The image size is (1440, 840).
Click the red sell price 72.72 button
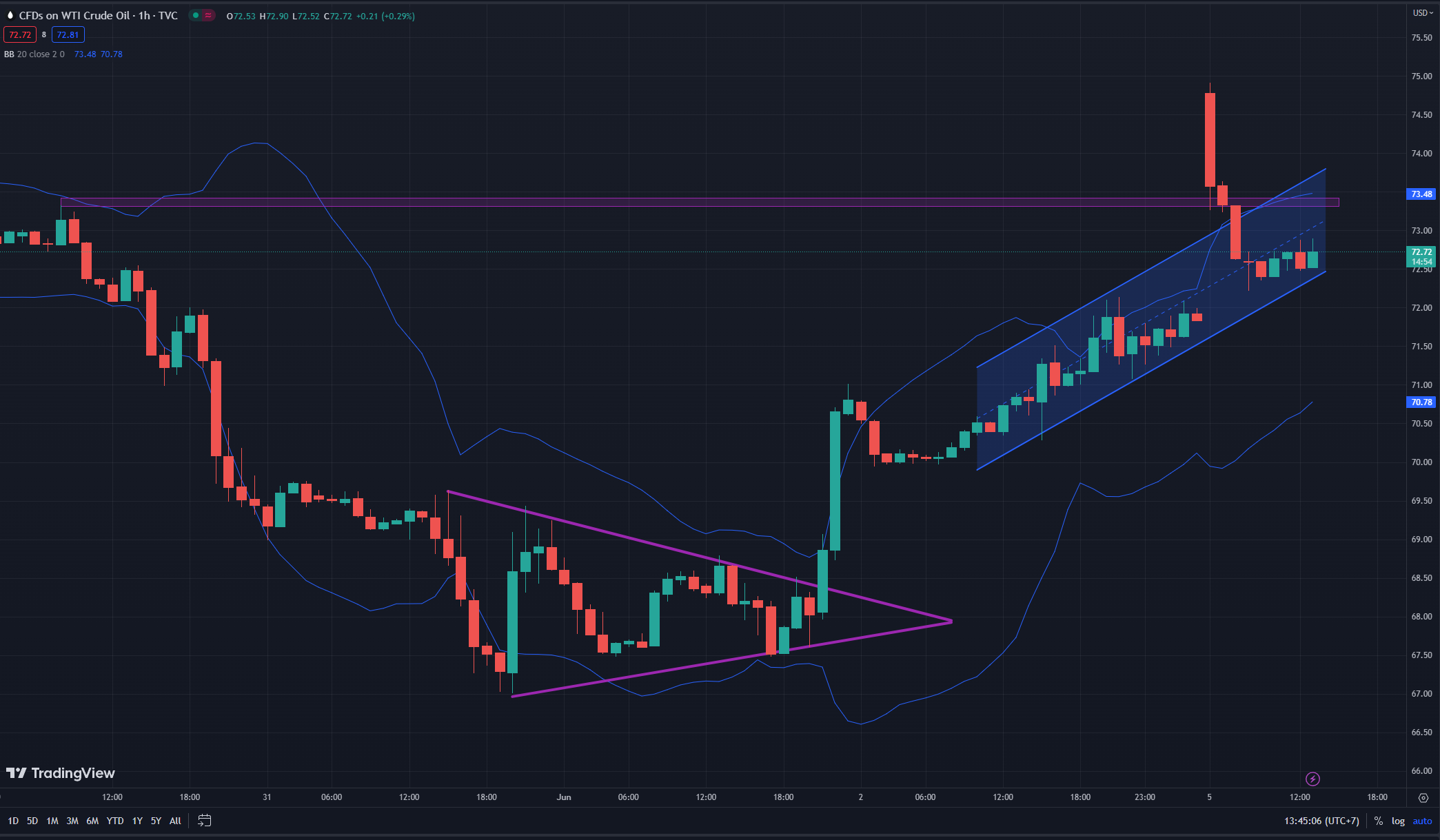point(20,34)
